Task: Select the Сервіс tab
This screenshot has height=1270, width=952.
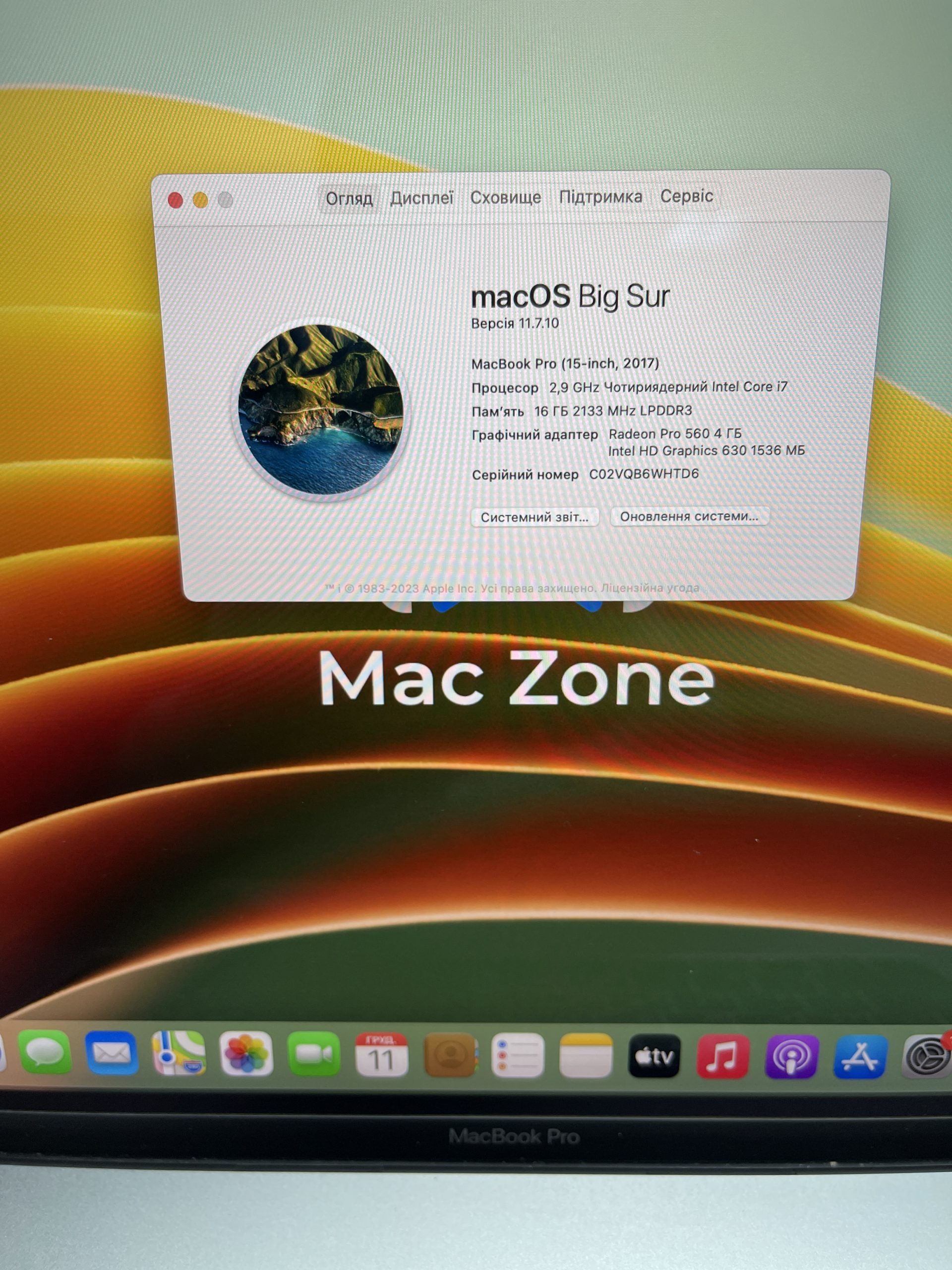Action: click(x=686, y=196)
